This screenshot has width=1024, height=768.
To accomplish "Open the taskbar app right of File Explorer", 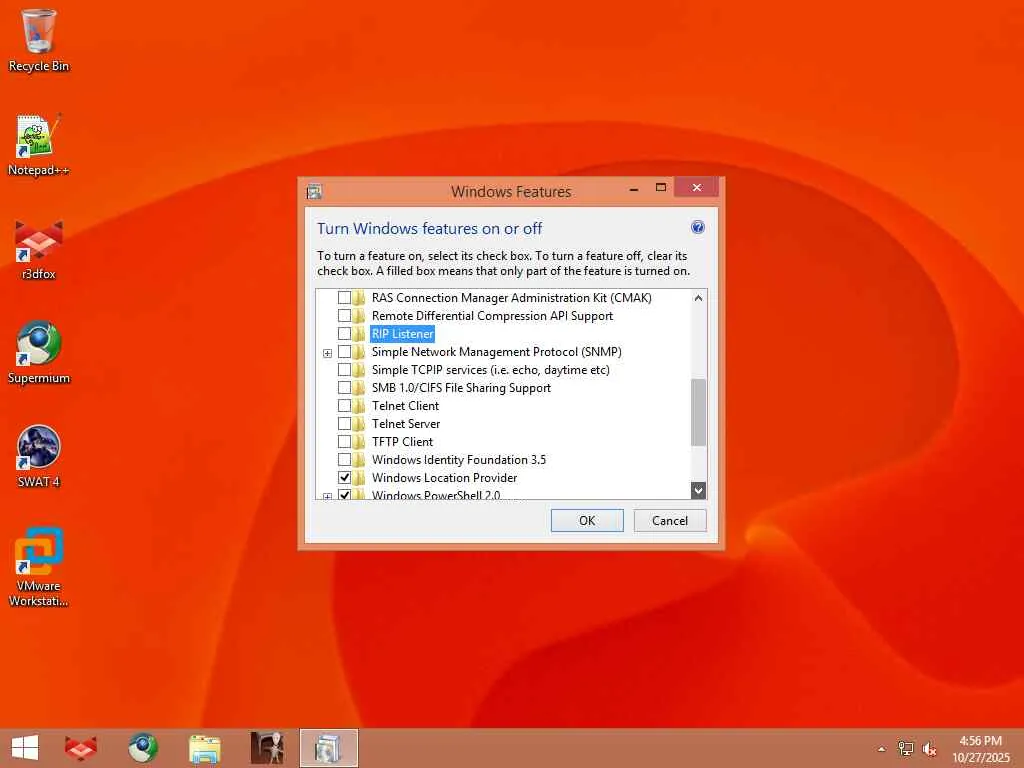I will pyautogui.click(x=266, y=748).
